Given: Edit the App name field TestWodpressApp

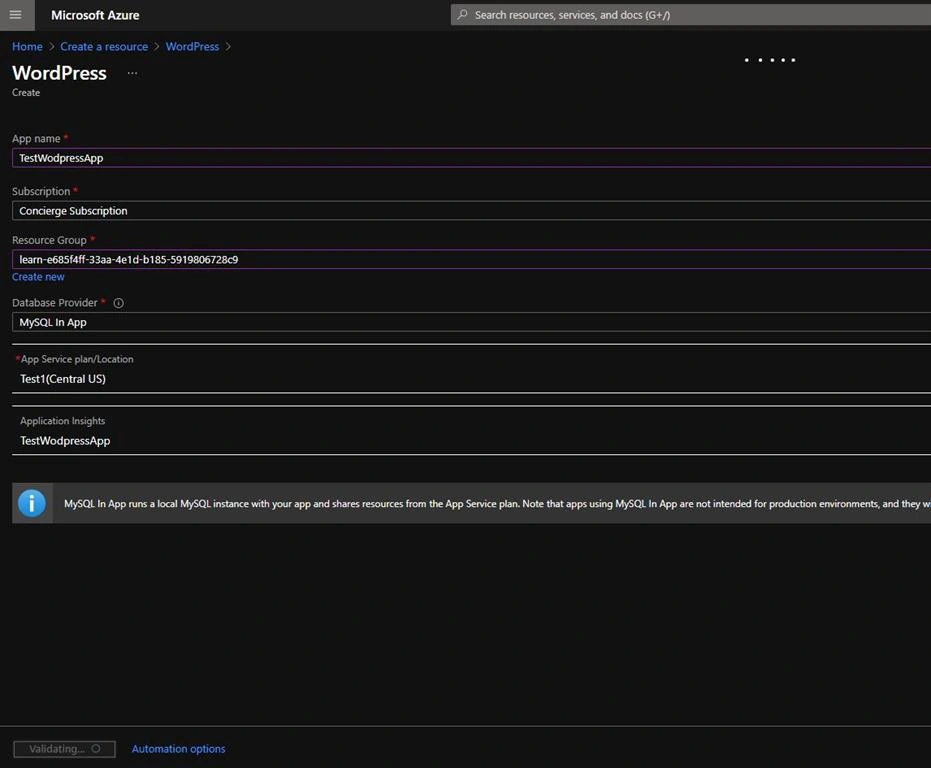Looking at the screenshot, I should pos(471,158).
